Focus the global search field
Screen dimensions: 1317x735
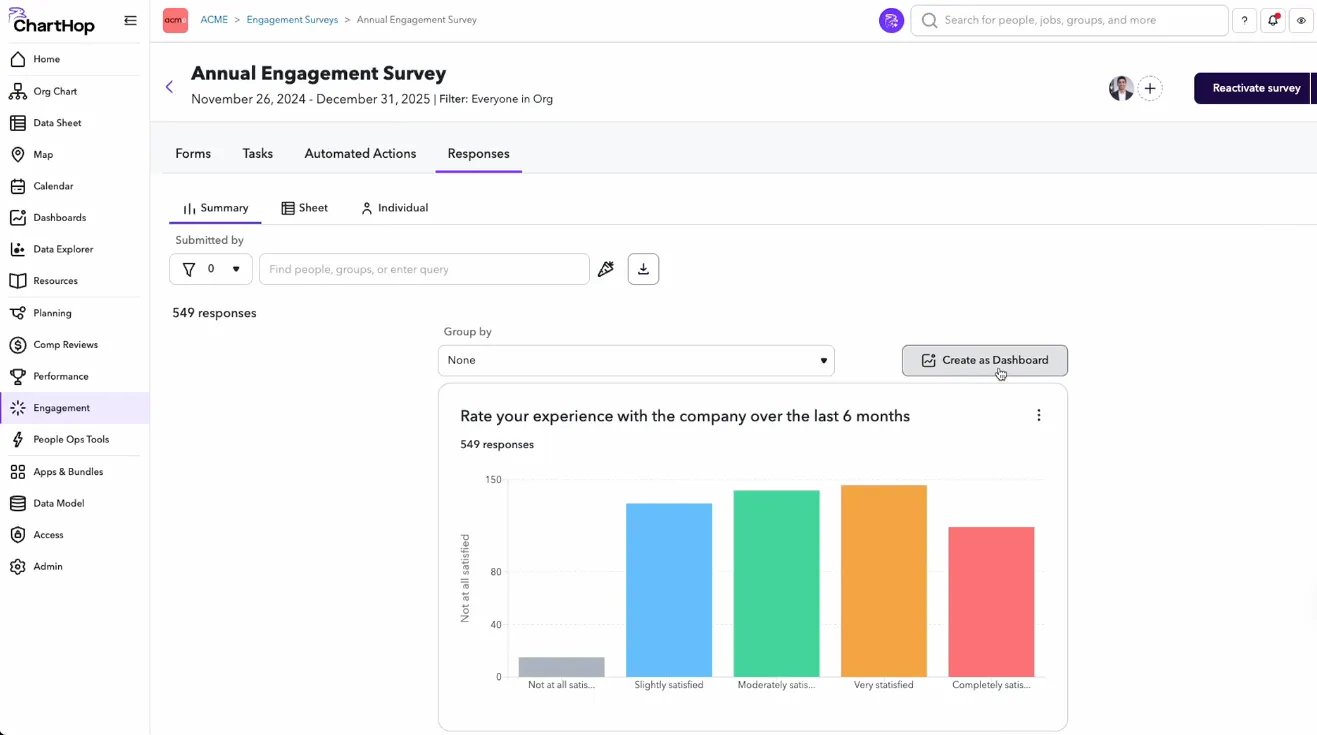1069,20
